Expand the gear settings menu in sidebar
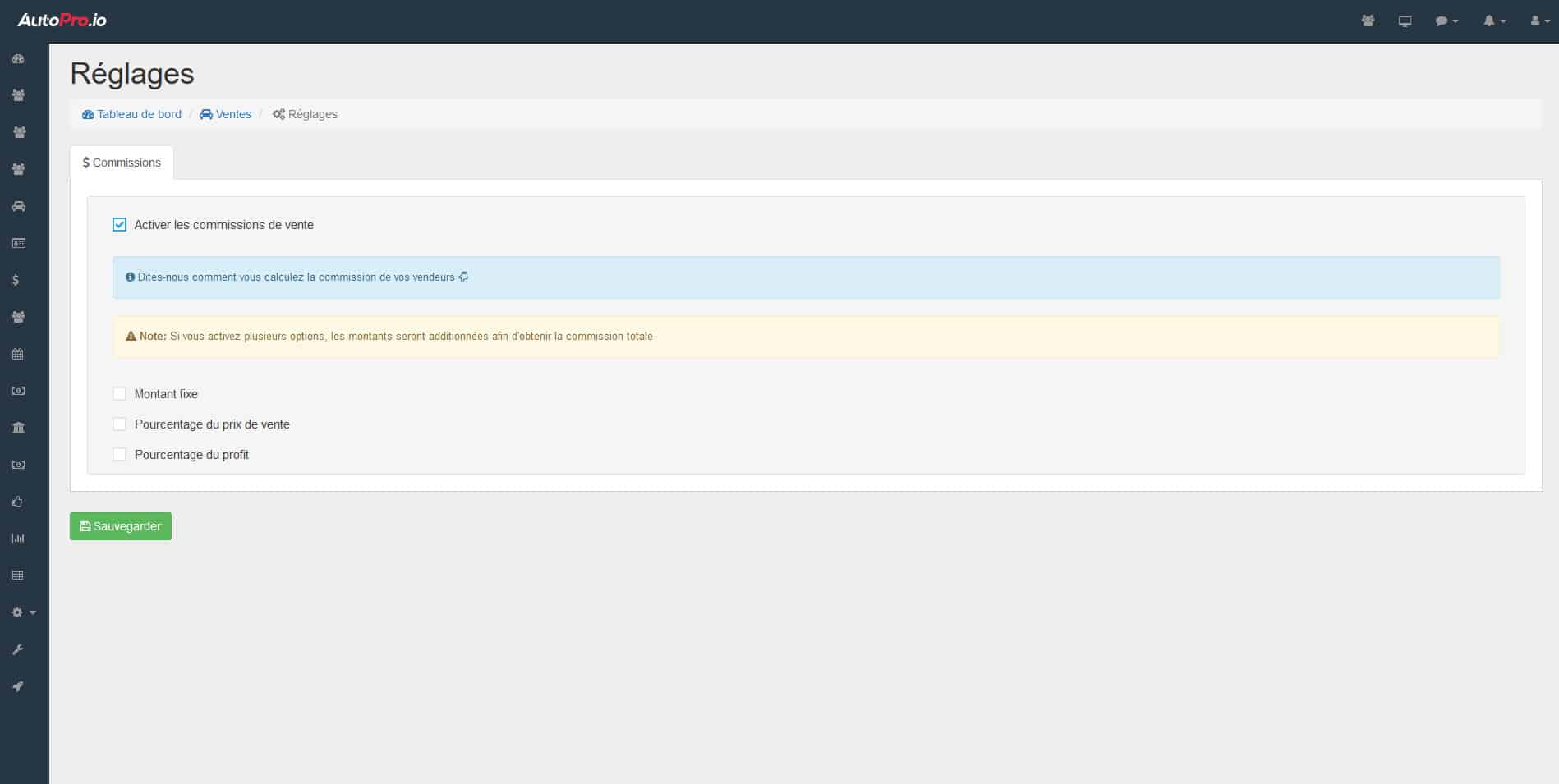The image size is (1559, 784). tap(24, 612)
